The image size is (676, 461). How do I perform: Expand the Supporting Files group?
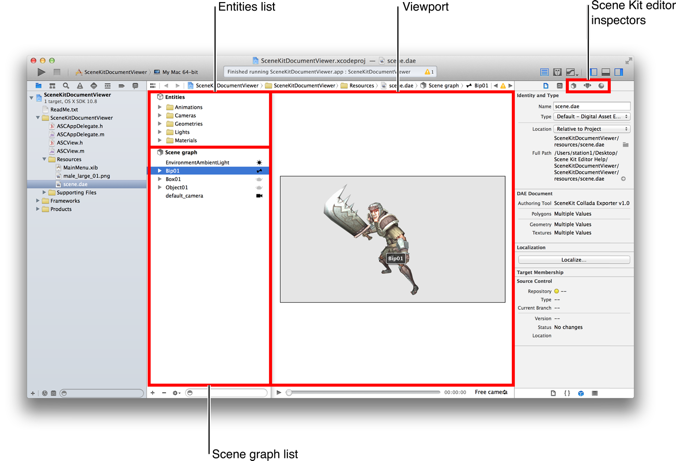[x=44, y=192]
